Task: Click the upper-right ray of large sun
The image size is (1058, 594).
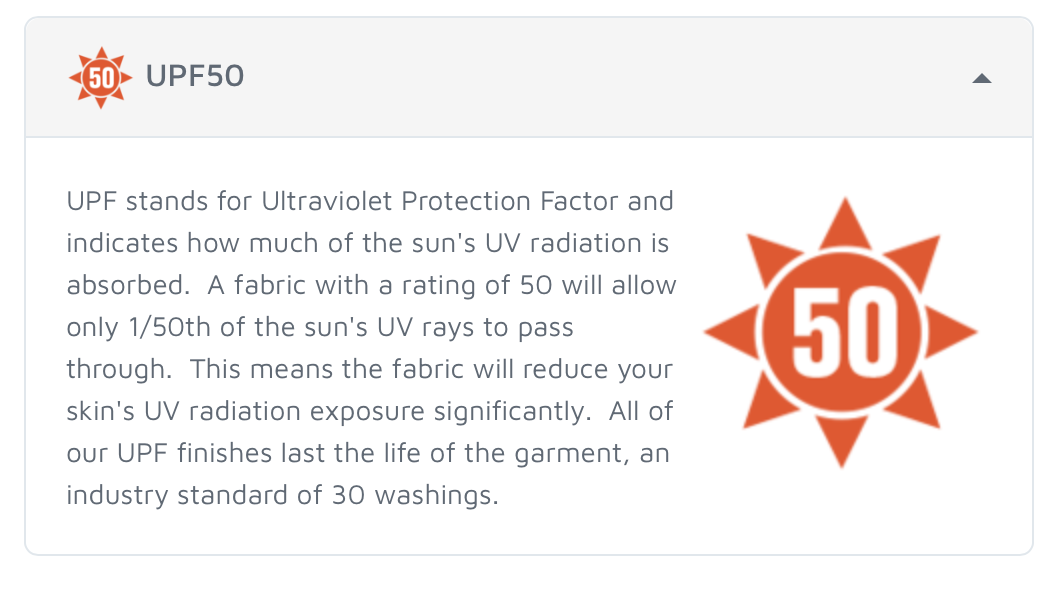Action: click(916, 259)
